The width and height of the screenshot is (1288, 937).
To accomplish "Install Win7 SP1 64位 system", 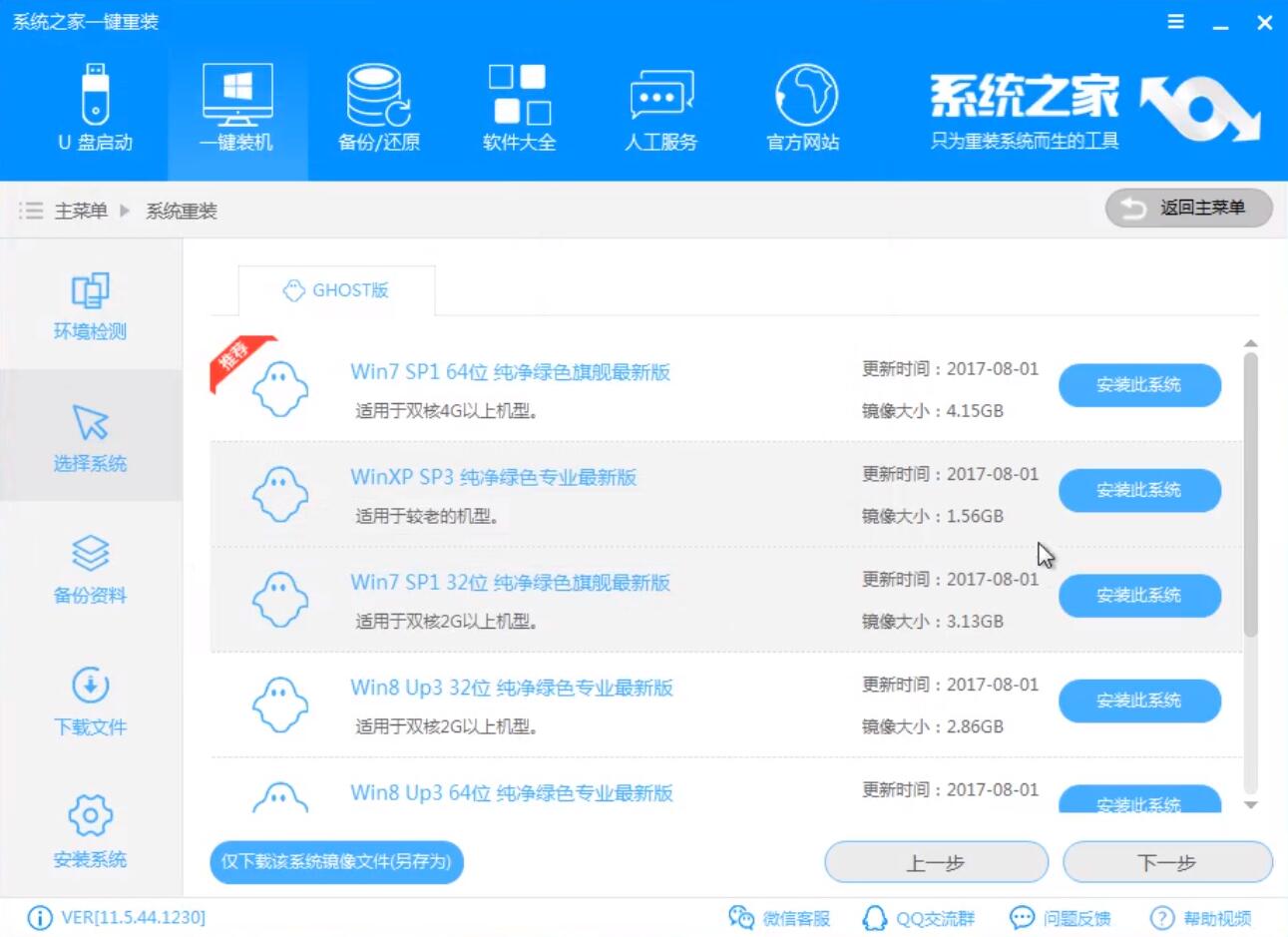I will click(x=1139, y=385).
